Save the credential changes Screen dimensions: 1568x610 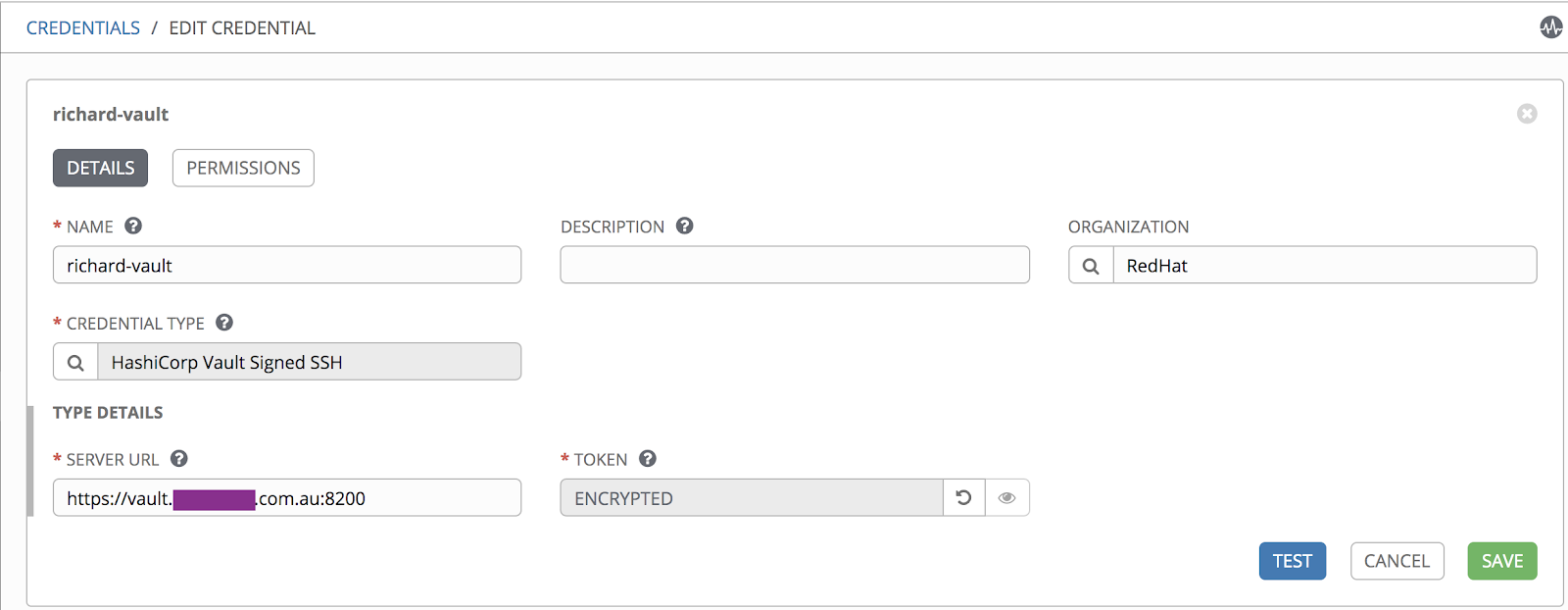coord(1501,561)
